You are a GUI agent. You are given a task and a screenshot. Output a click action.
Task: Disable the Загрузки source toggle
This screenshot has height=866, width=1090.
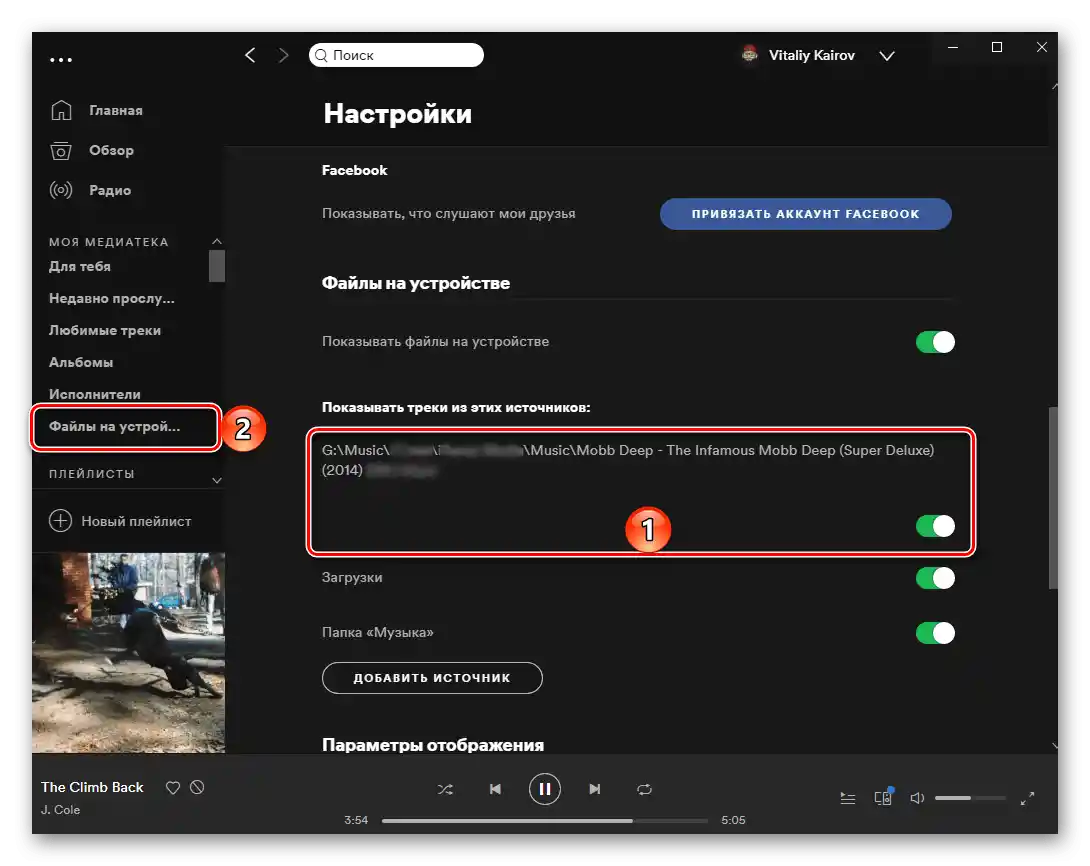[x=935, y=578]
